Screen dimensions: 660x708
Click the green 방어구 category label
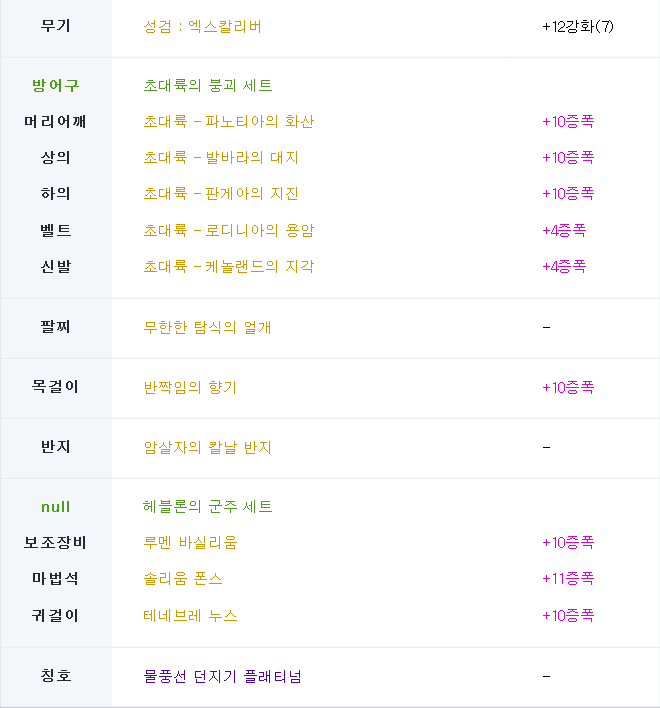[x=56, y=85]
